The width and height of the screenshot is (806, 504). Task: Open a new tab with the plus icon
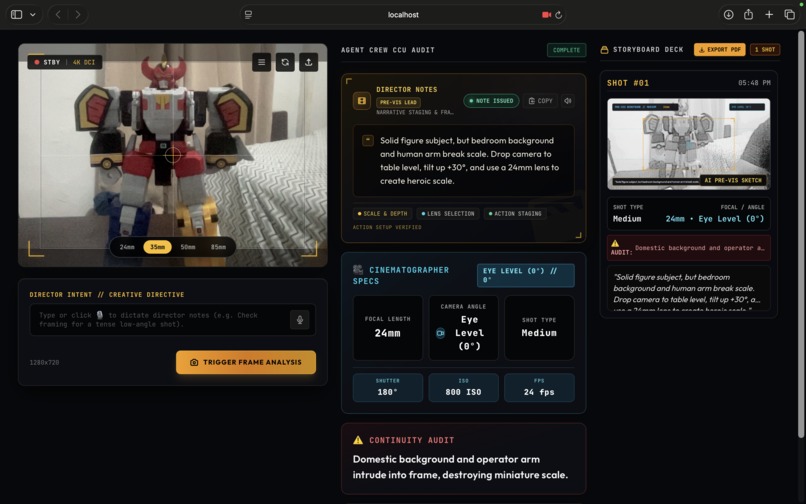(x=769, y=14)
